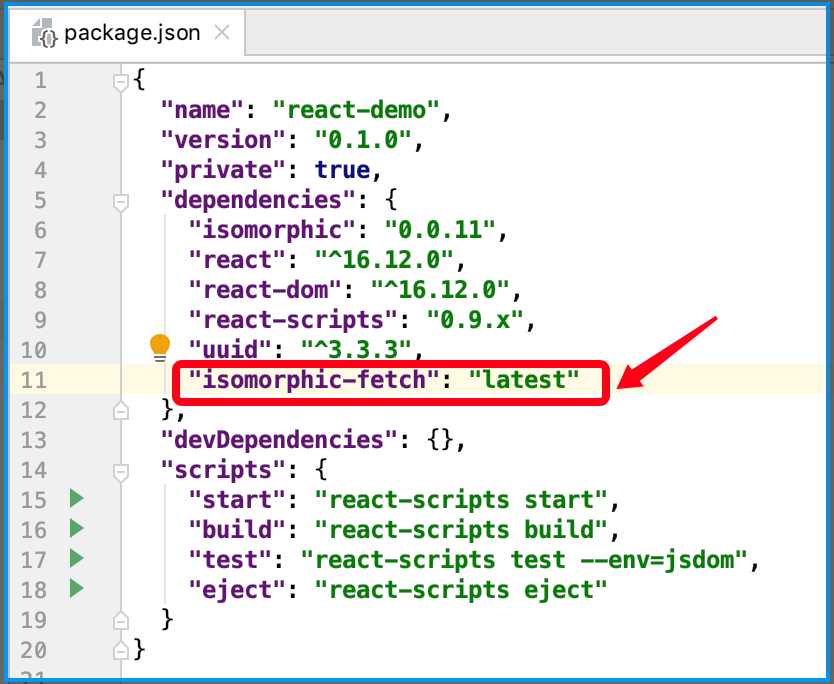834x684 pixels.
Task: Click line number 1 in the gutter
Action: coord(40,80)
